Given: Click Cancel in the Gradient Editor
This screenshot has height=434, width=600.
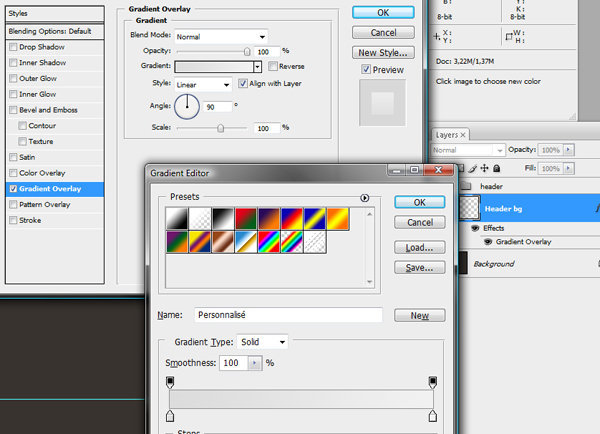Looking at the screenshot, I should point(420,222).
